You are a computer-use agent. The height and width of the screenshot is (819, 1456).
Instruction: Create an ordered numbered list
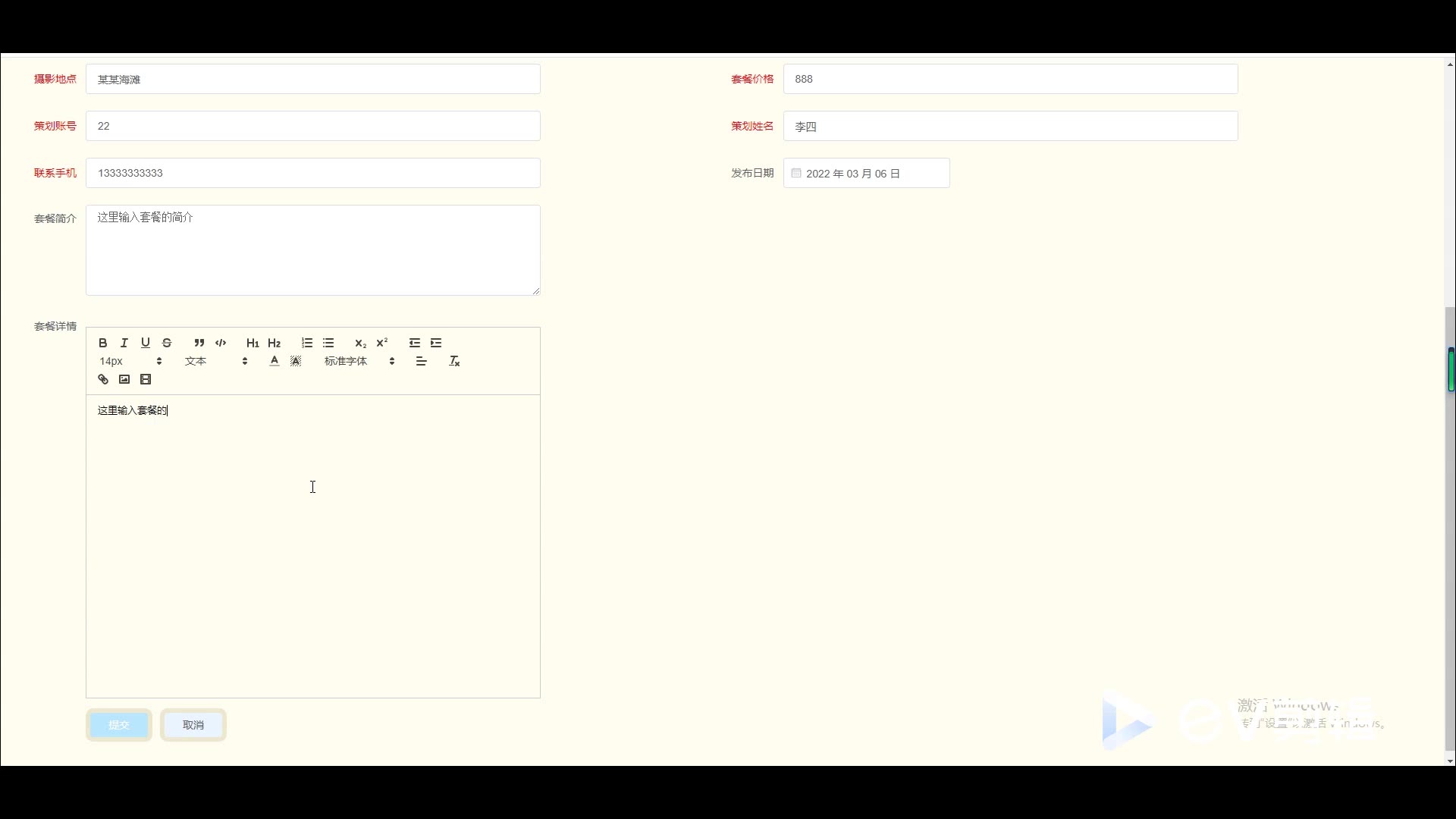point(306,343)
